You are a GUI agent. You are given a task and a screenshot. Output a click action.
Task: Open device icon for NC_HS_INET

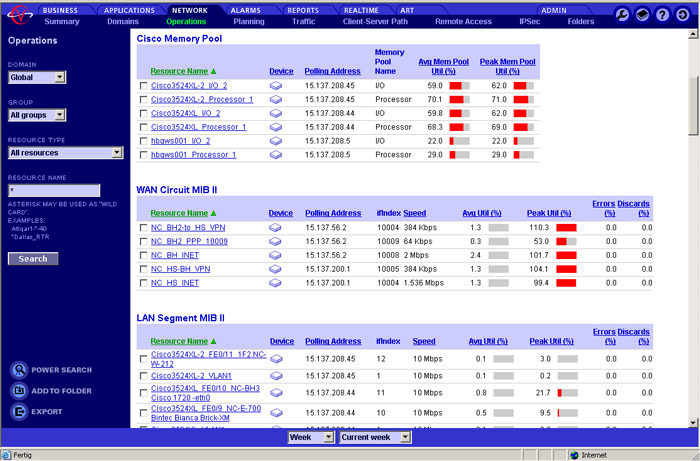point(275,283)
